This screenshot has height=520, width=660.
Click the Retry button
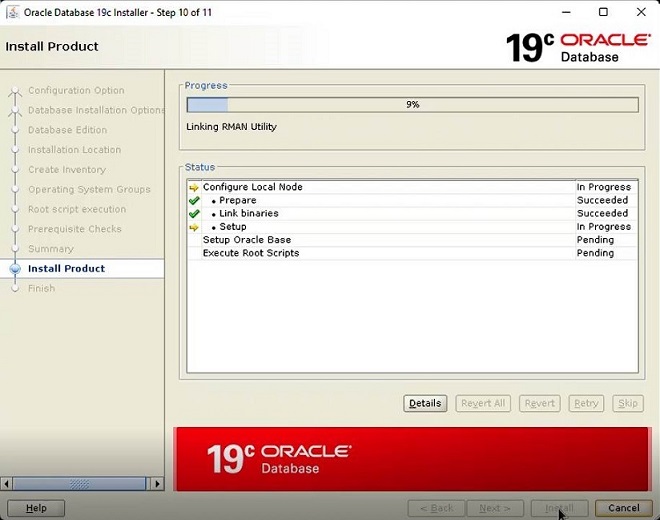[x=586, y=403]
